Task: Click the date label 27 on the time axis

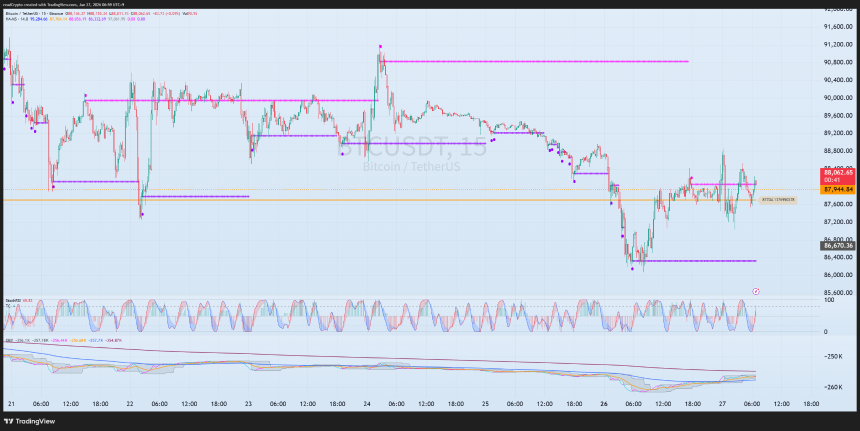Action: tap(722, 404)
